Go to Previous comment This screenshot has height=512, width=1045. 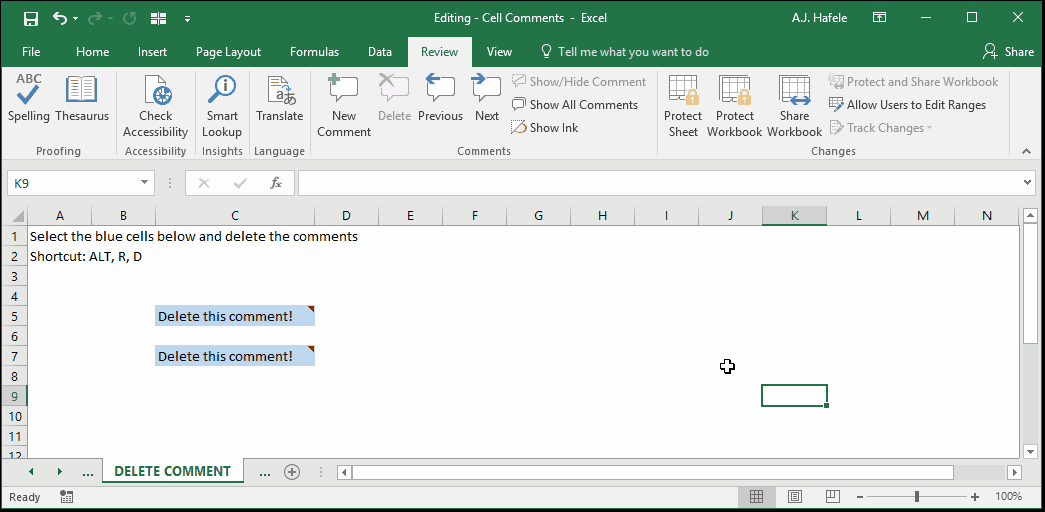pos(441,99)
